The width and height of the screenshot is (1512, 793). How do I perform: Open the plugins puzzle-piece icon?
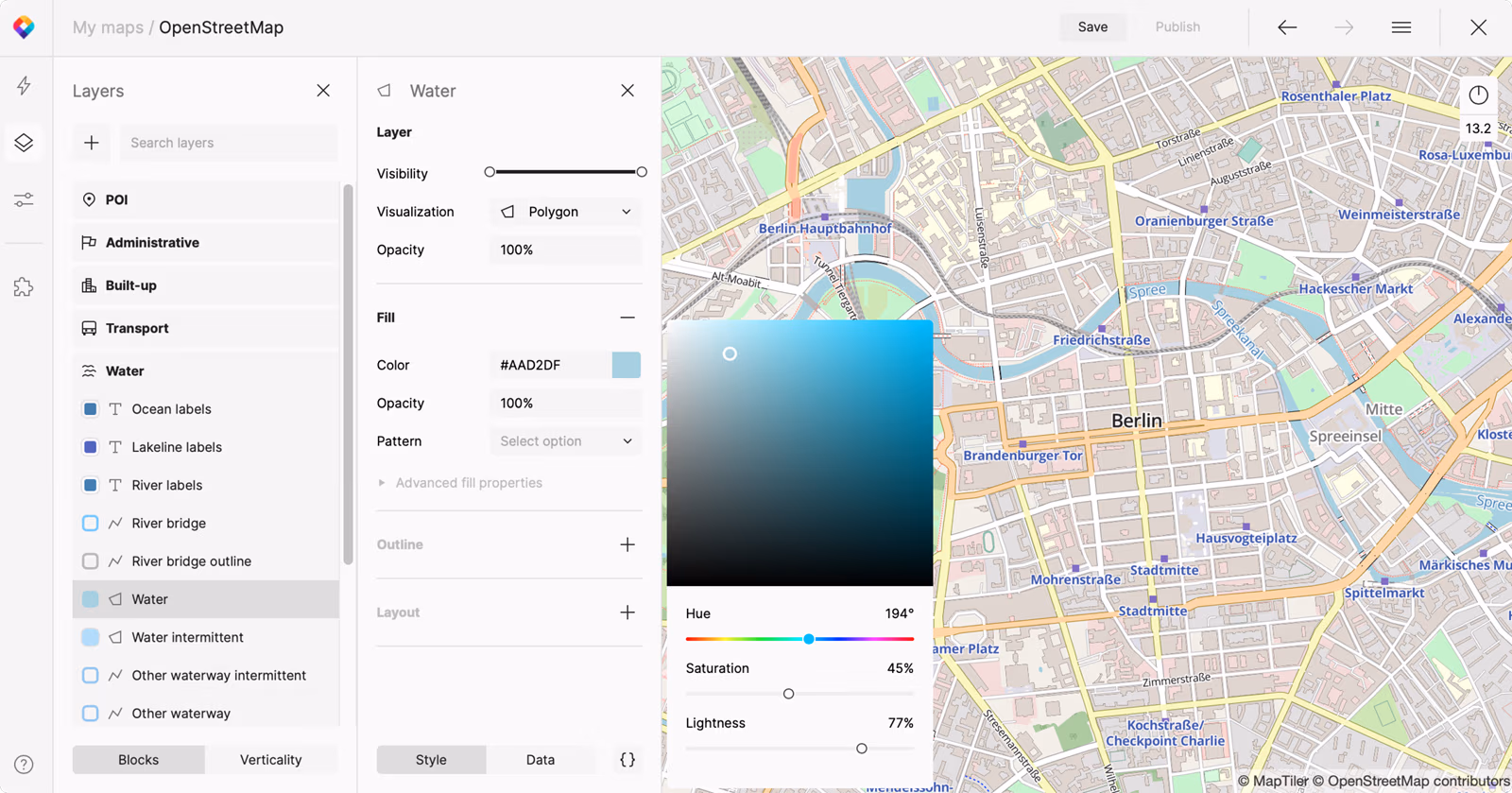(x=24, y=287)
